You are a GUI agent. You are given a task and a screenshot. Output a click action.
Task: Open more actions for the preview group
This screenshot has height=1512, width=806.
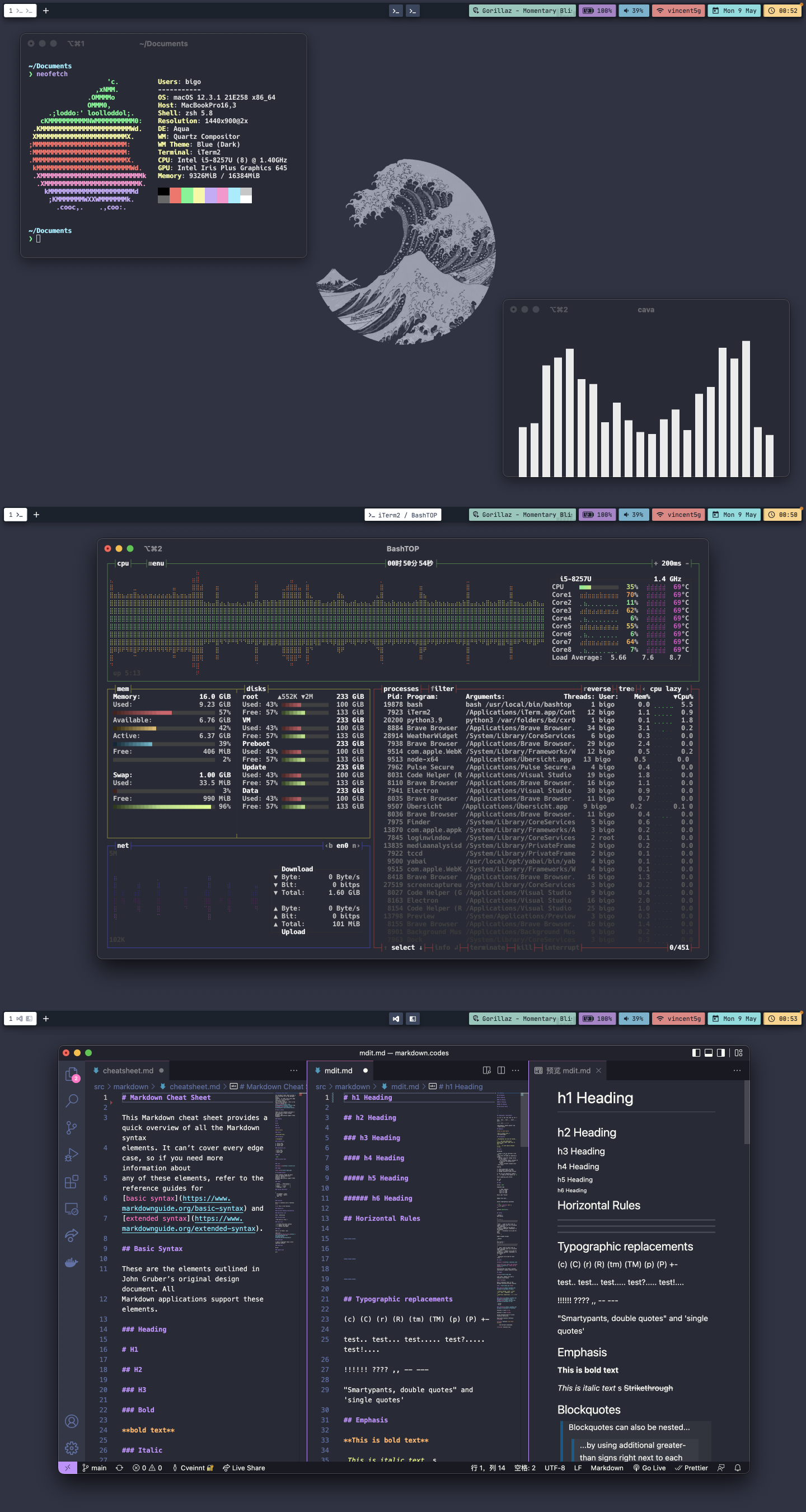click(737, 1070)
